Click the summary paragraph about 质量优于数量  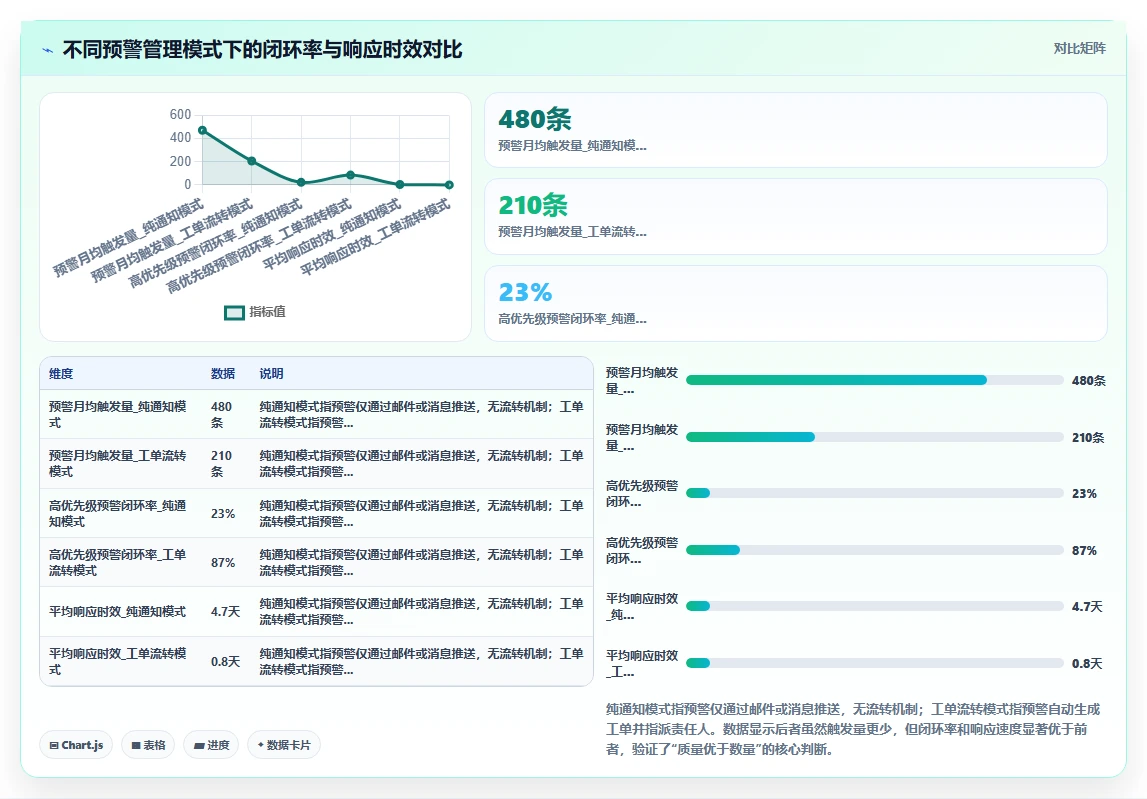pyautogui.click(x=853, y=729)
